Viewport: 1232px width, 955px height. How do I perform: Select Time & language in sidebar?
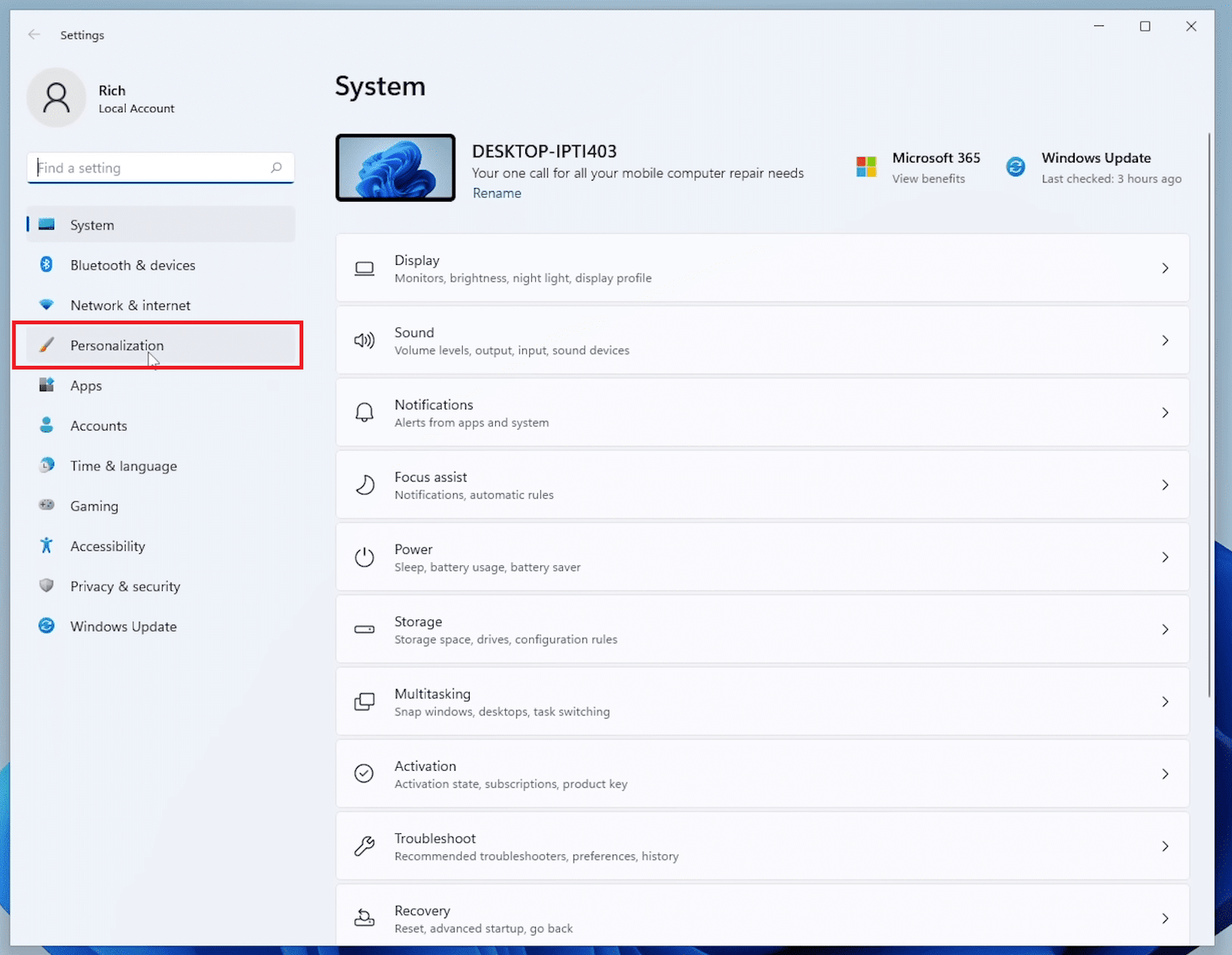pos(123,466)
